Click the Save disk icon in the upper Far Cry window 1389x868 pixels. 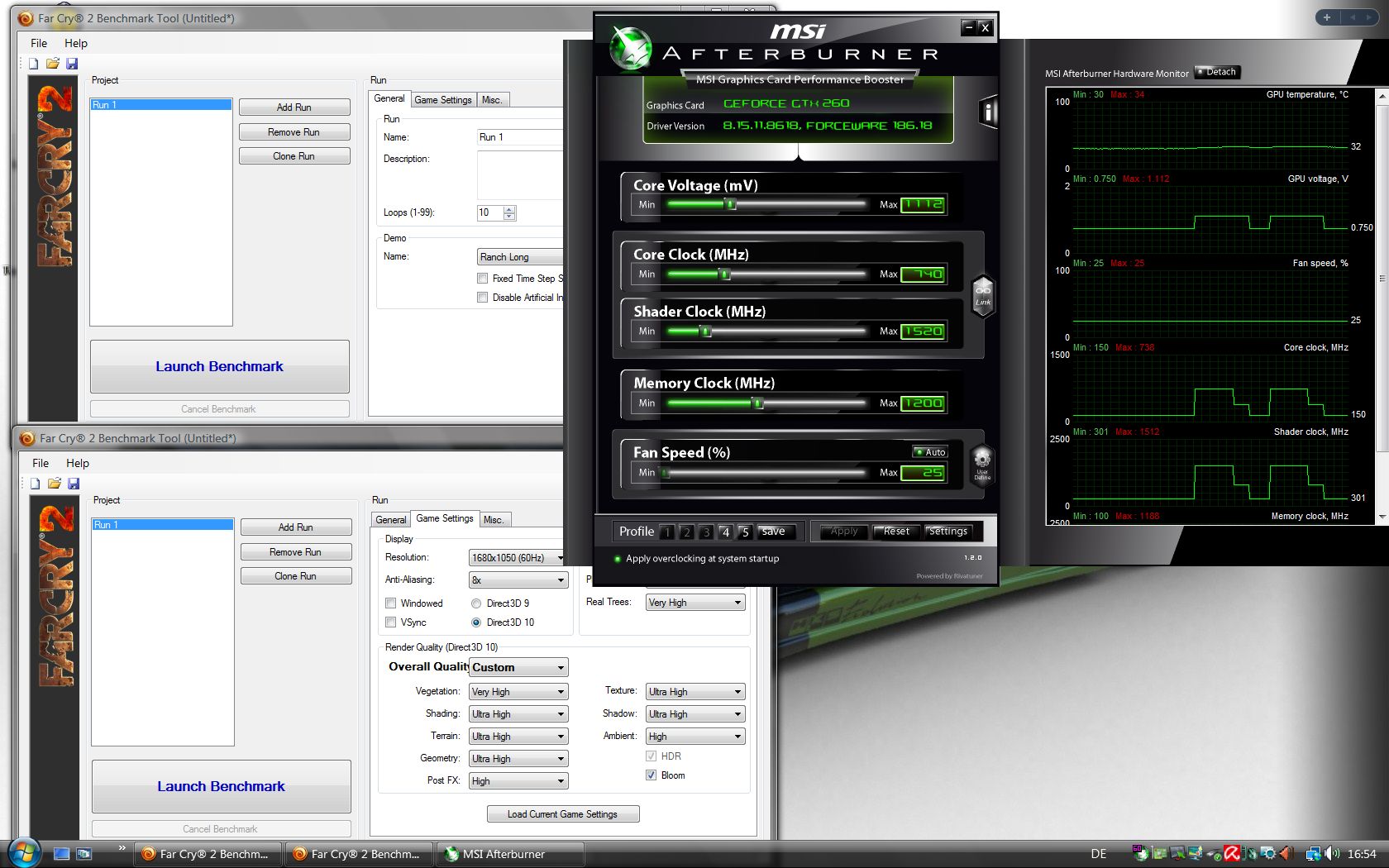[72, 64]
